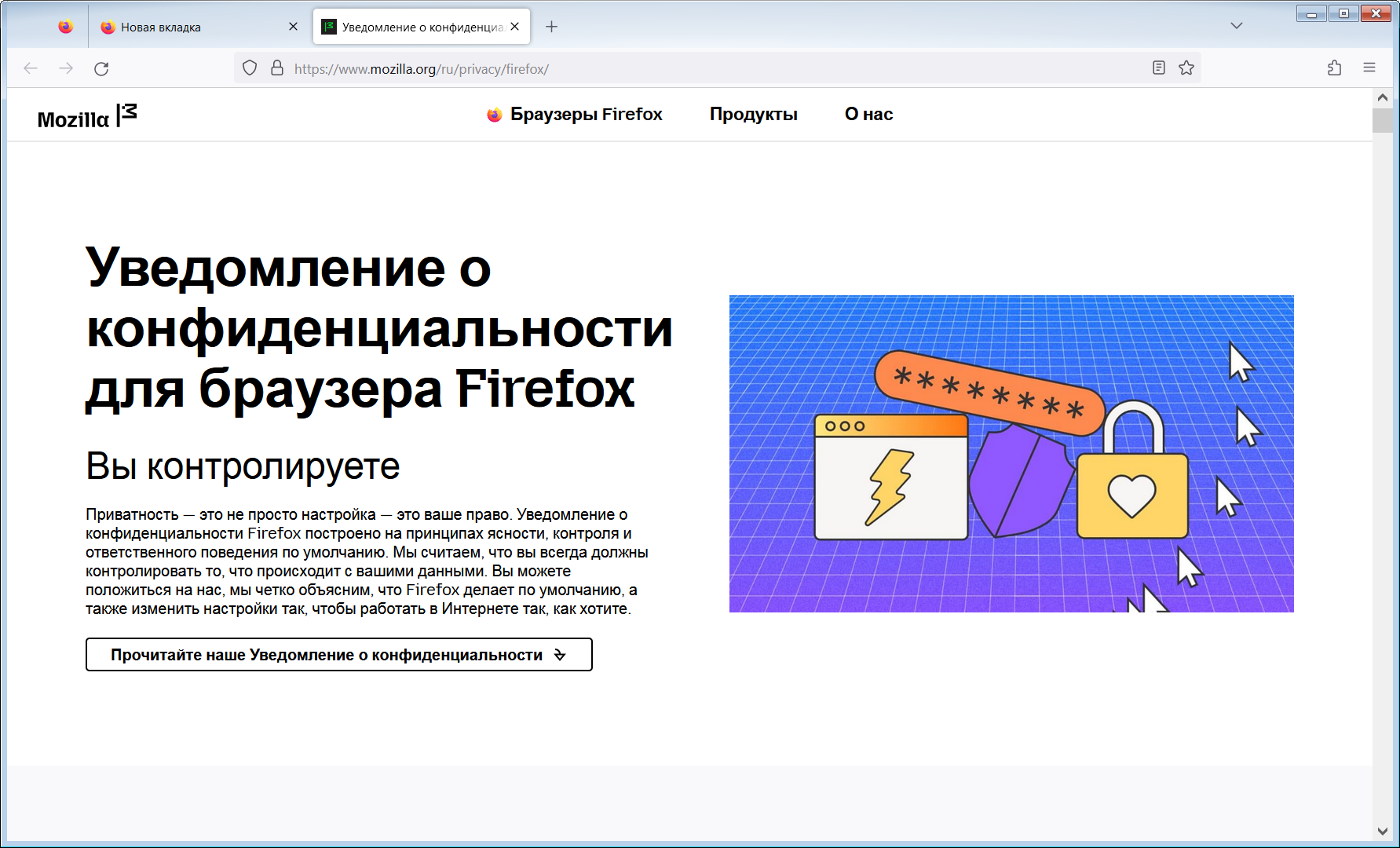Click the mozilla.org URL address field
The width and height of the screenshot is (1400, 848).
pyautogui.click(x=718, y=69)
